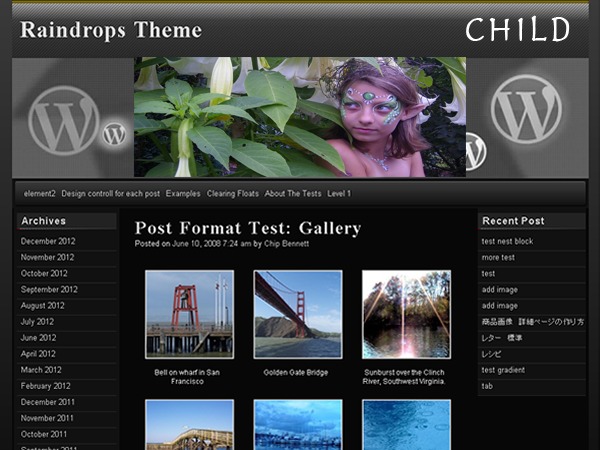Open the レシピ recent post
This screenshot has width=600, height=450.
tap(491, 354)
